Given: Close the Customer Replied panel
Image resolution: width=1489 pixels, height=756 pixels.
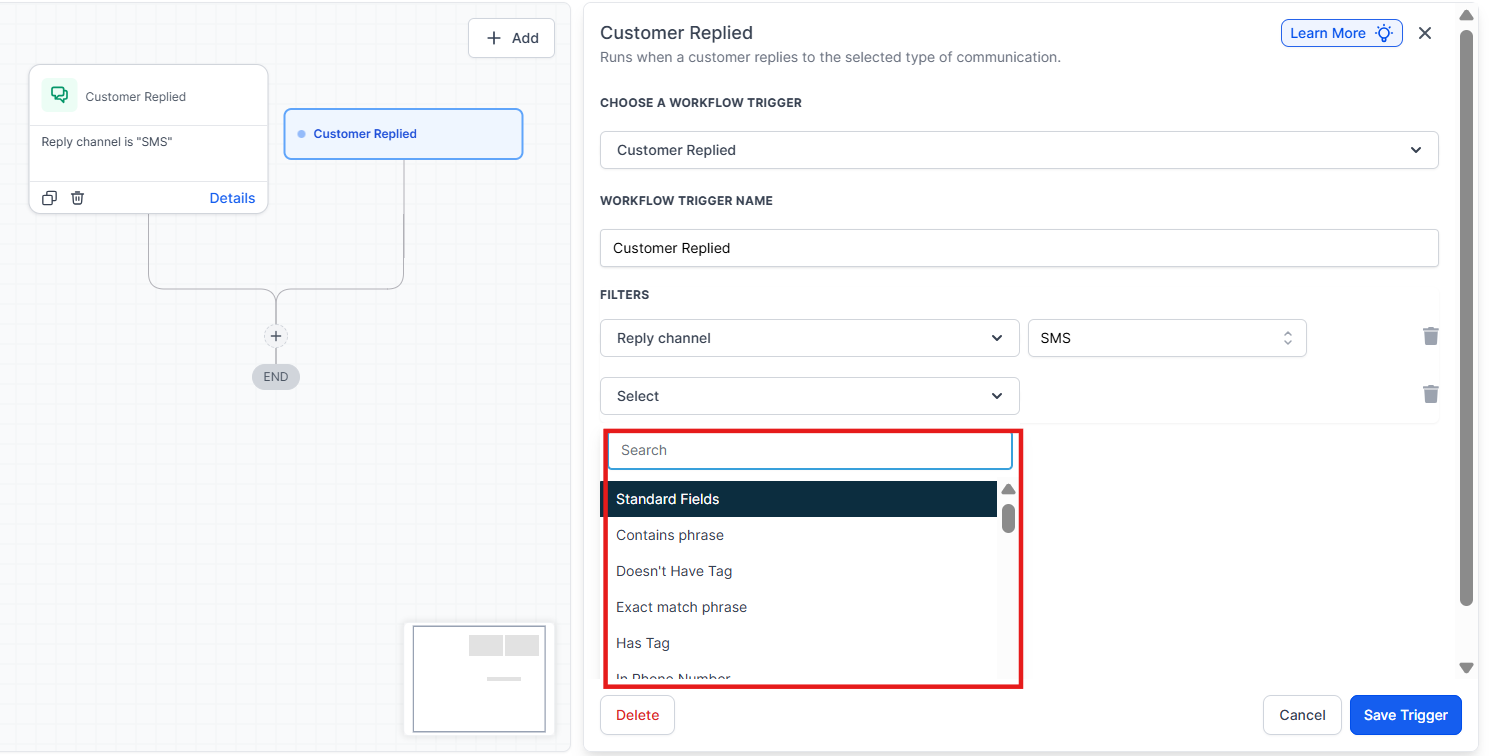Looking at the screenshot, I should pos(1425,33).
